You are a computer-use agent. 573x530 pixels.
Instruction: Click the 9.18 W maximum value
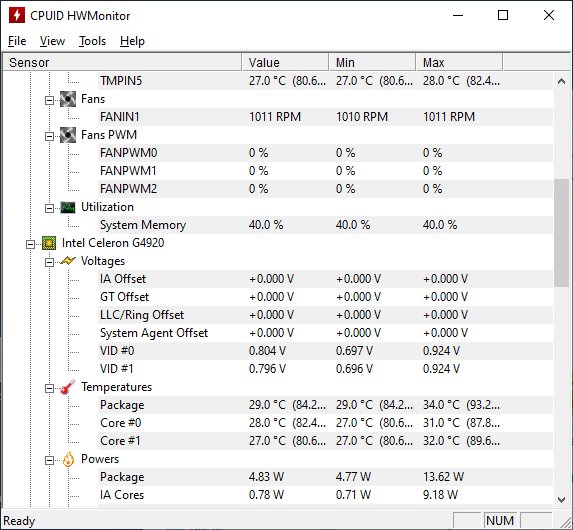tap(440, 495)
